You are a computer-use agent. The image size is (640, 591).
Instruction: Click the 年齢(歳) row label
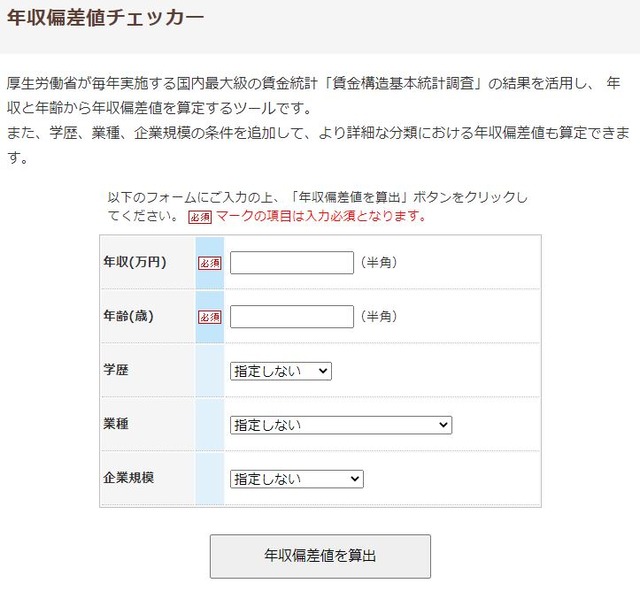128,316
